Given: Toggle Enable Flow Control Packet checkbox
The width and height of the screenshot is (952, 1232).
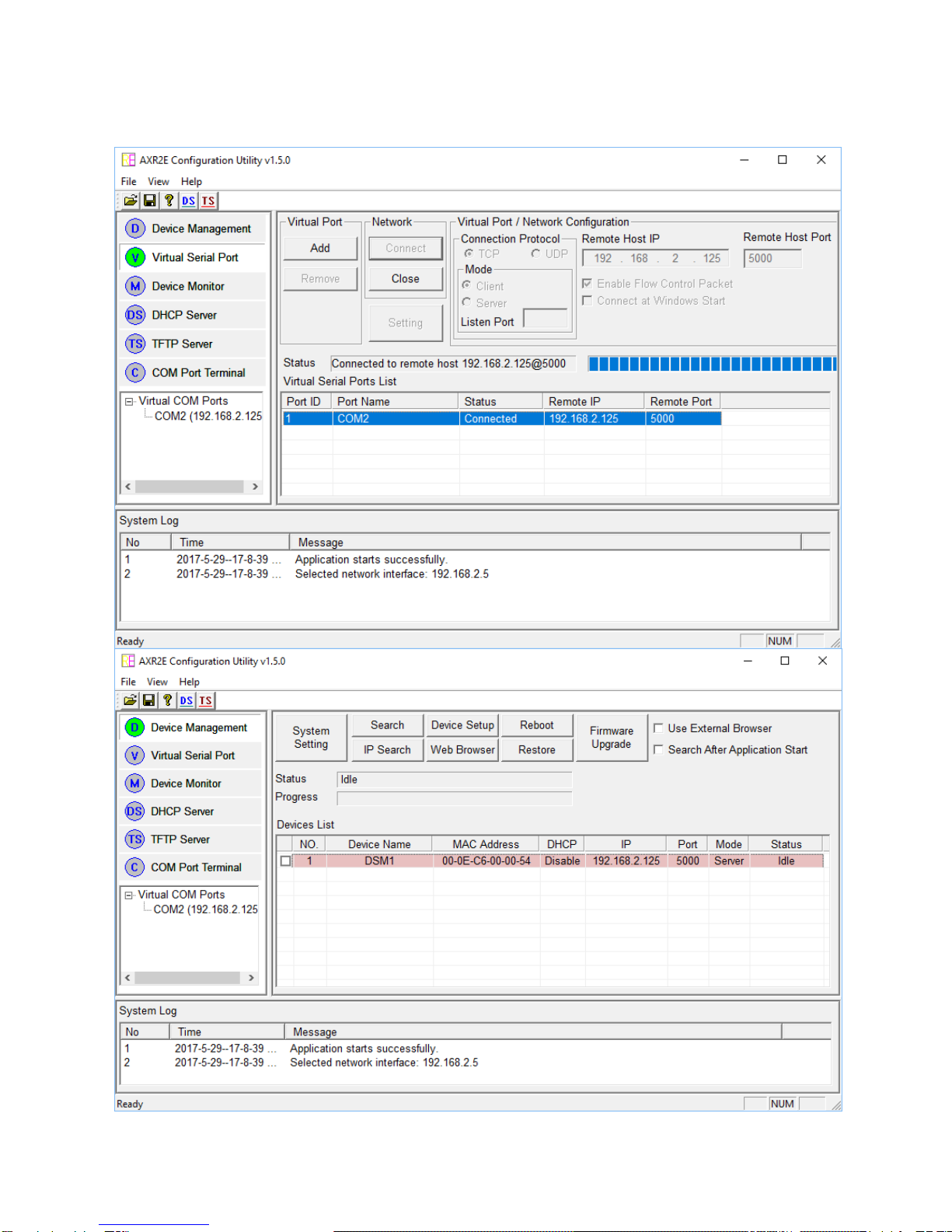Looking at the screenshot, I should coord(588,284).
